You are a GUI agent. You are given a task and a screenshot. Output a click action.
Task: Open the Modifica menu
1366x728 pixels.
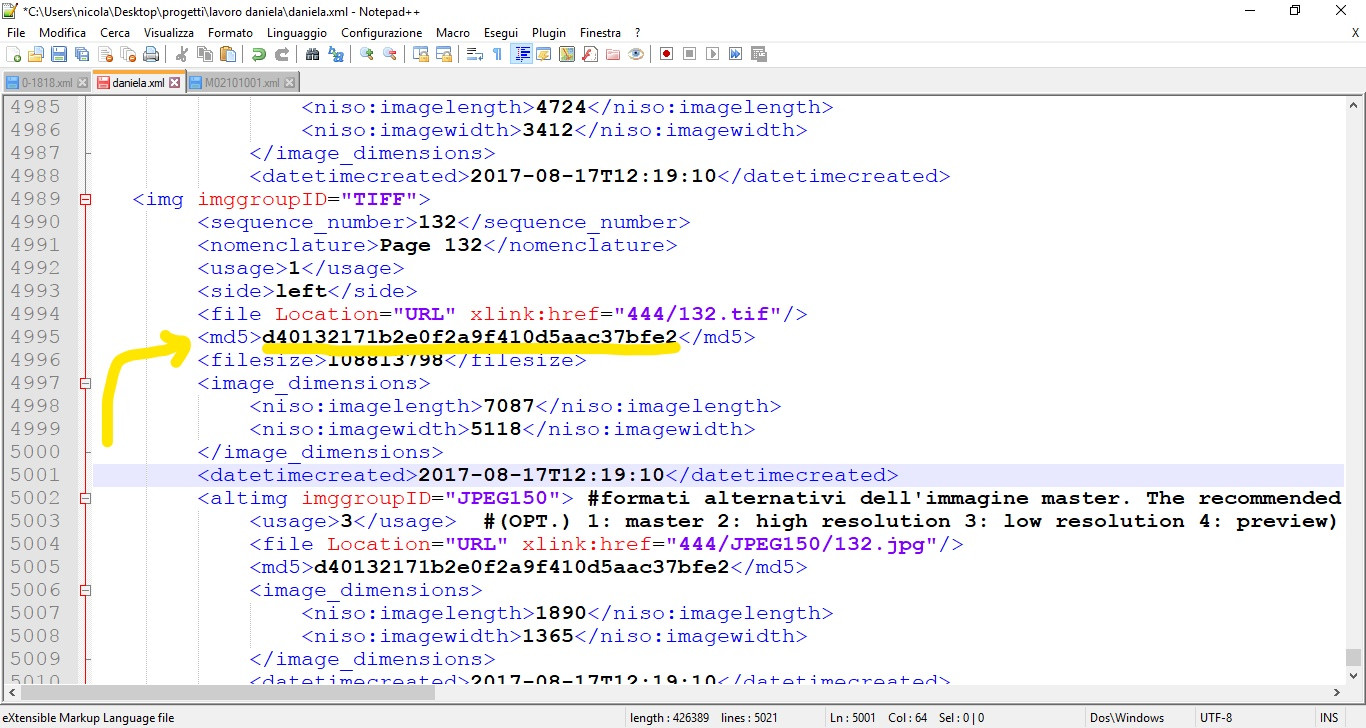[x=63, y=33]
